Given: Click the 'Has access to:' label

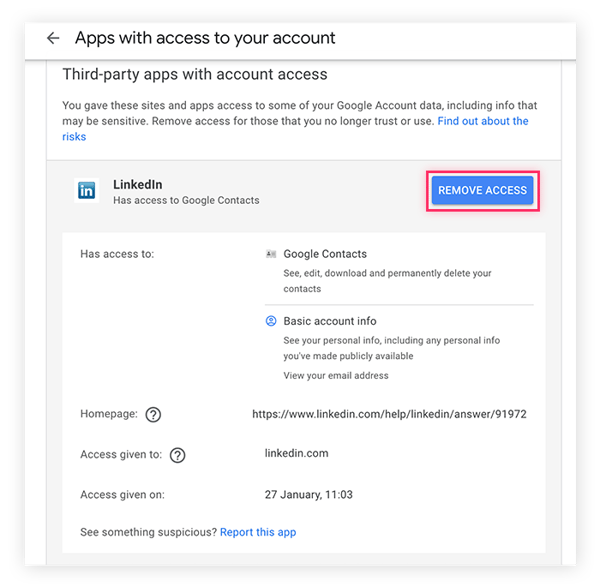Looking at the screenshot, I should click(x=117, y=254).
